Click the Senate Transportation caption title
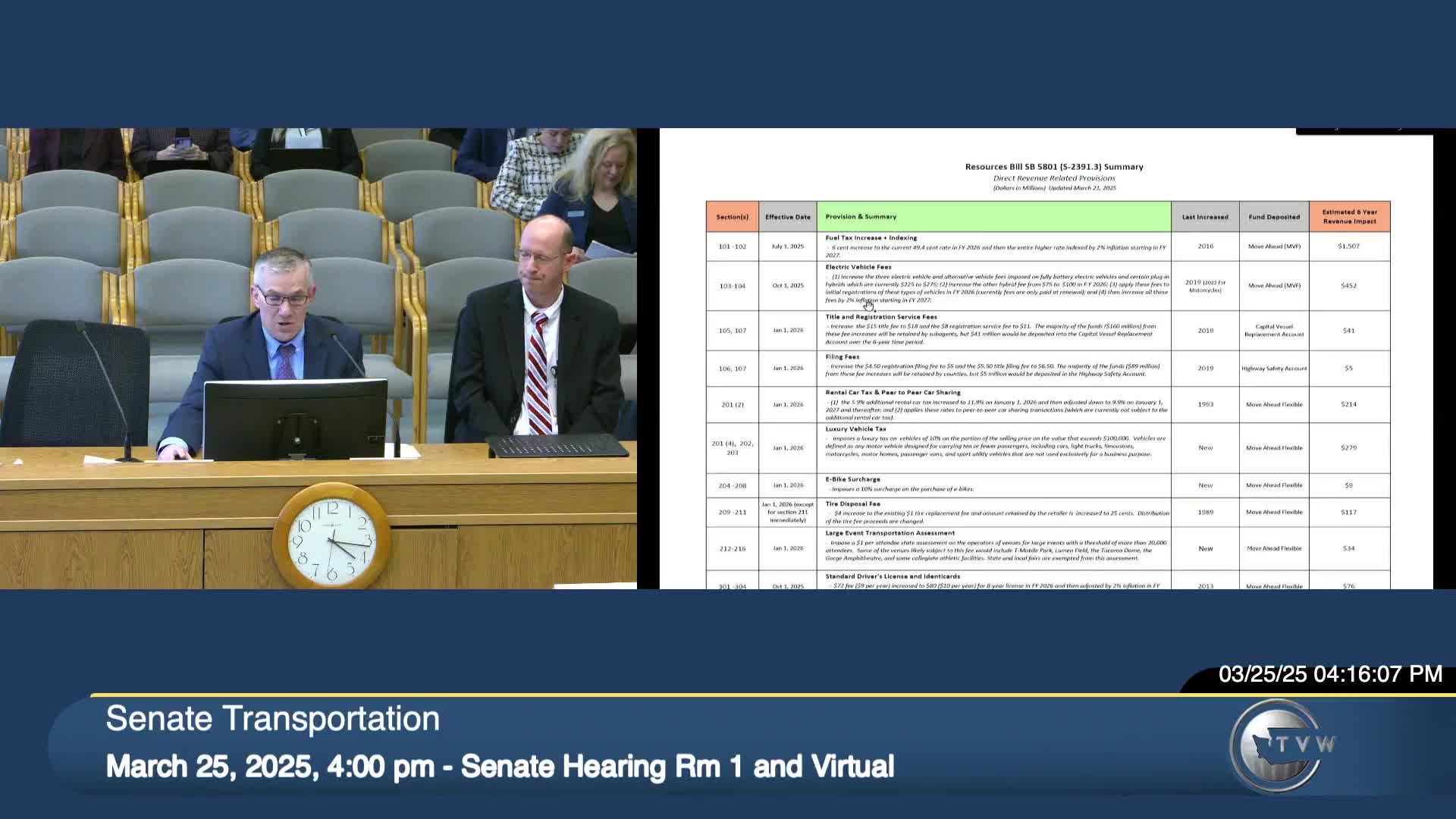The image size is (1456, 819). coord(272,719)
